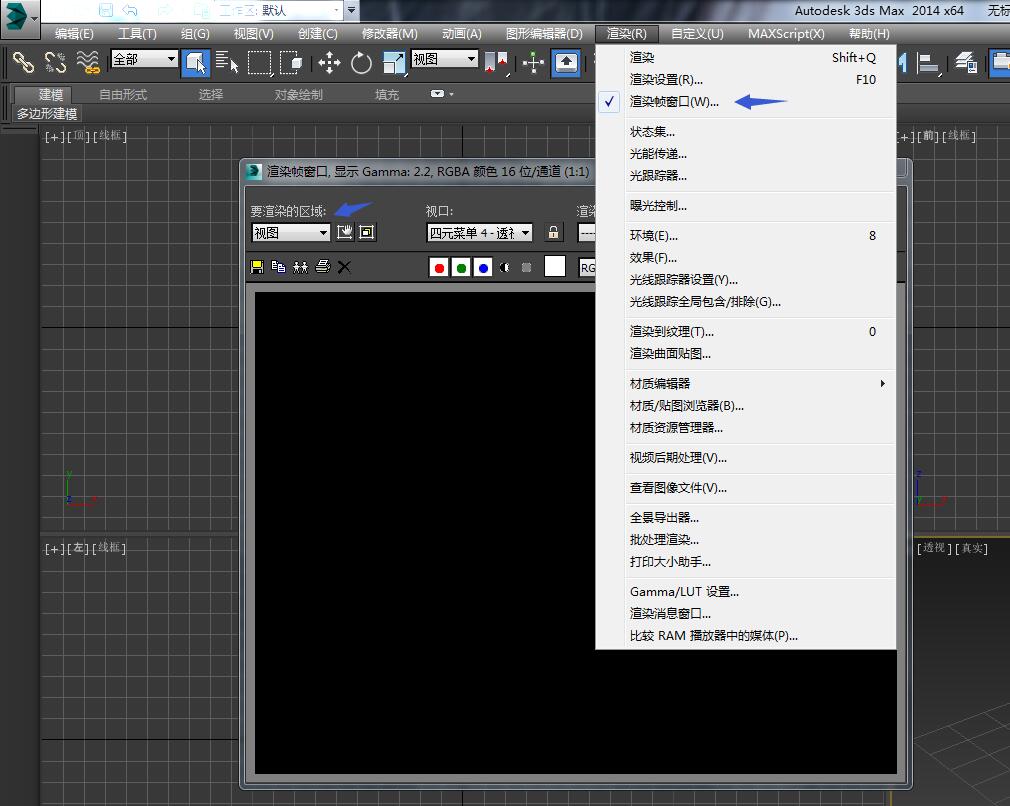The image size is (1010, 806).
Task: Choose the Select and Move tool
Action: point(329,63)
